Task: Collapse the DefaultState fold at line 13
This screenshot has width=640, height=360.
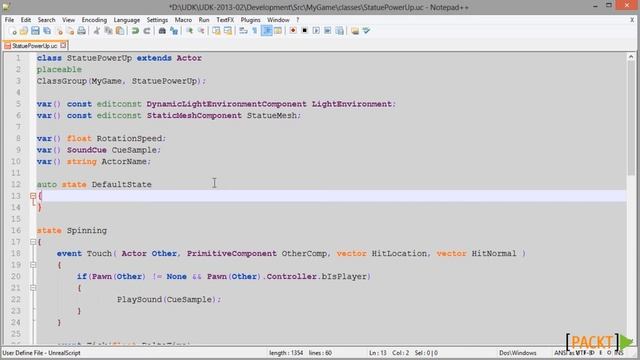Action: 33,196
